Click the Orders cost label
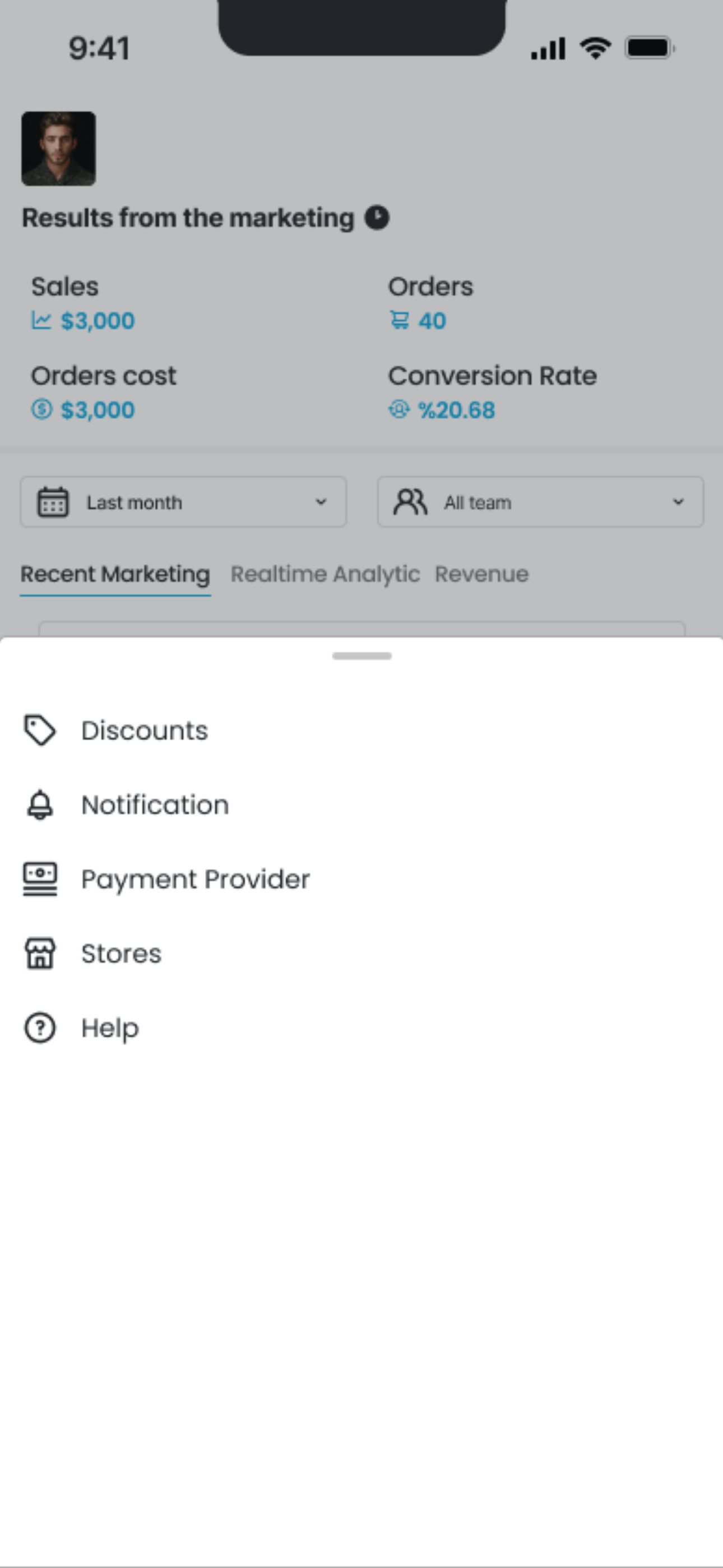Viewport: 723px width, 1568px height. 104,376
